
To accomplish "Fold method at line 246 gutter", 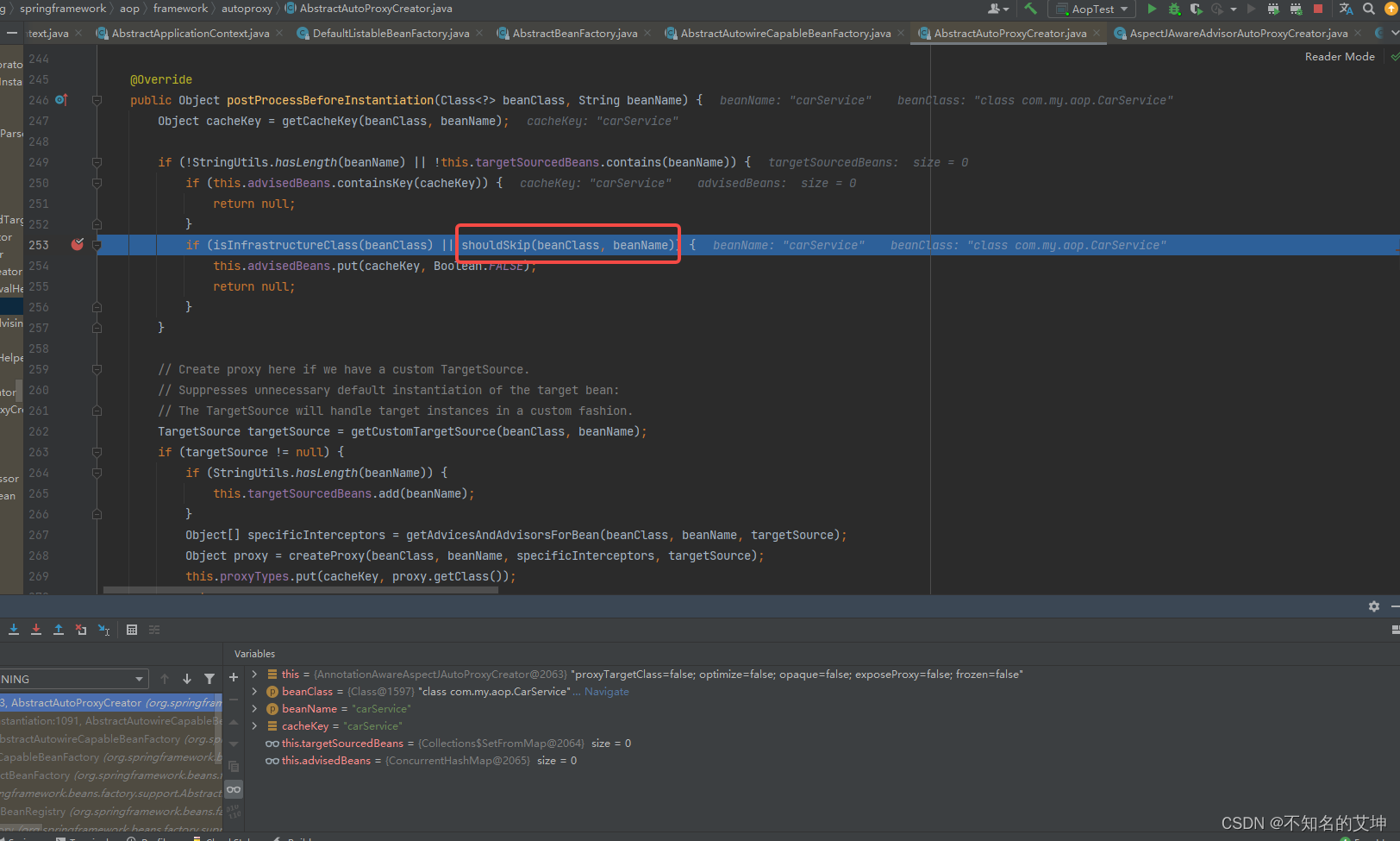I will coord(97,101).
